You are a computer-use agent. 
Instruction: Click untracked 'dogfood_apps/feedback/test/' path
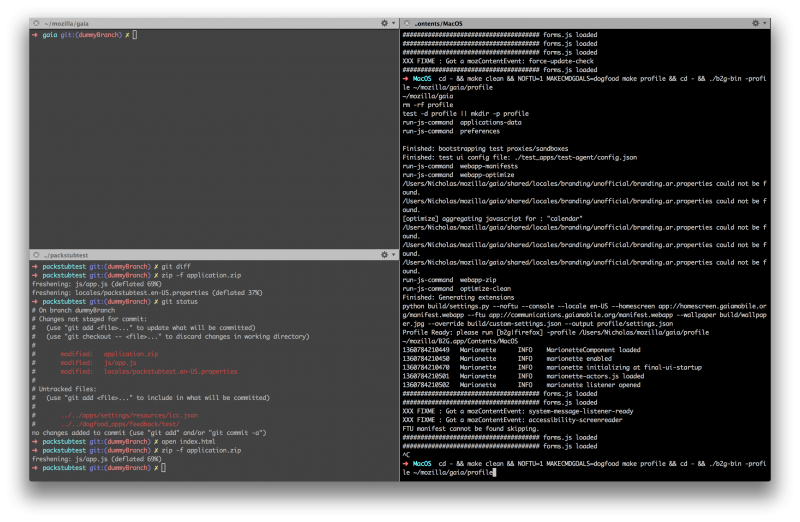coord(120,424)
